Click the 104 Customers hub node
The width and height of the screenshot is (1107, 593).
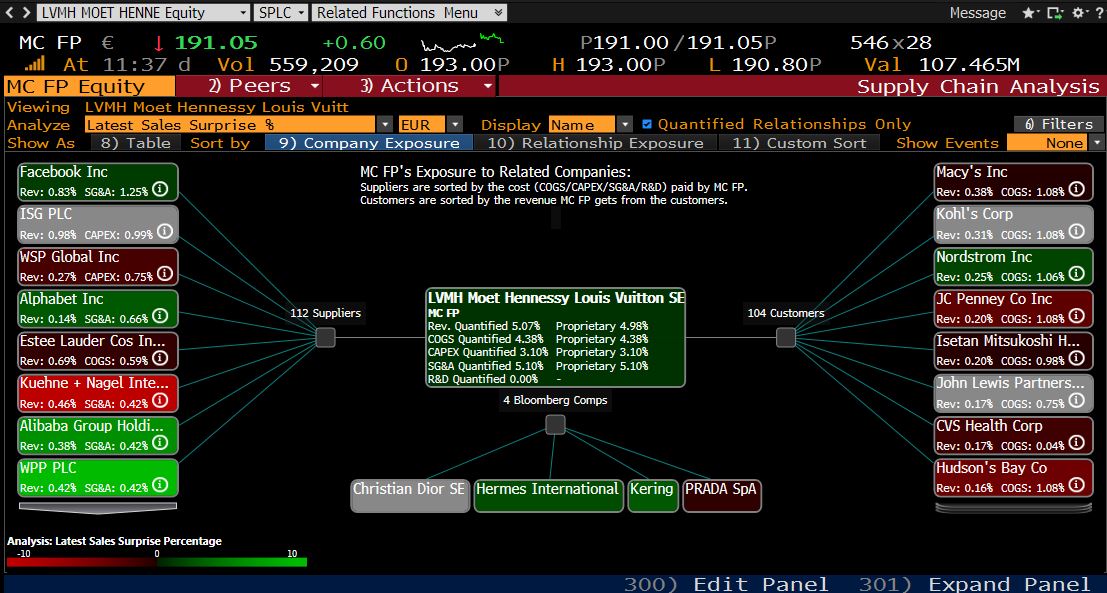[x=786, y=338]
